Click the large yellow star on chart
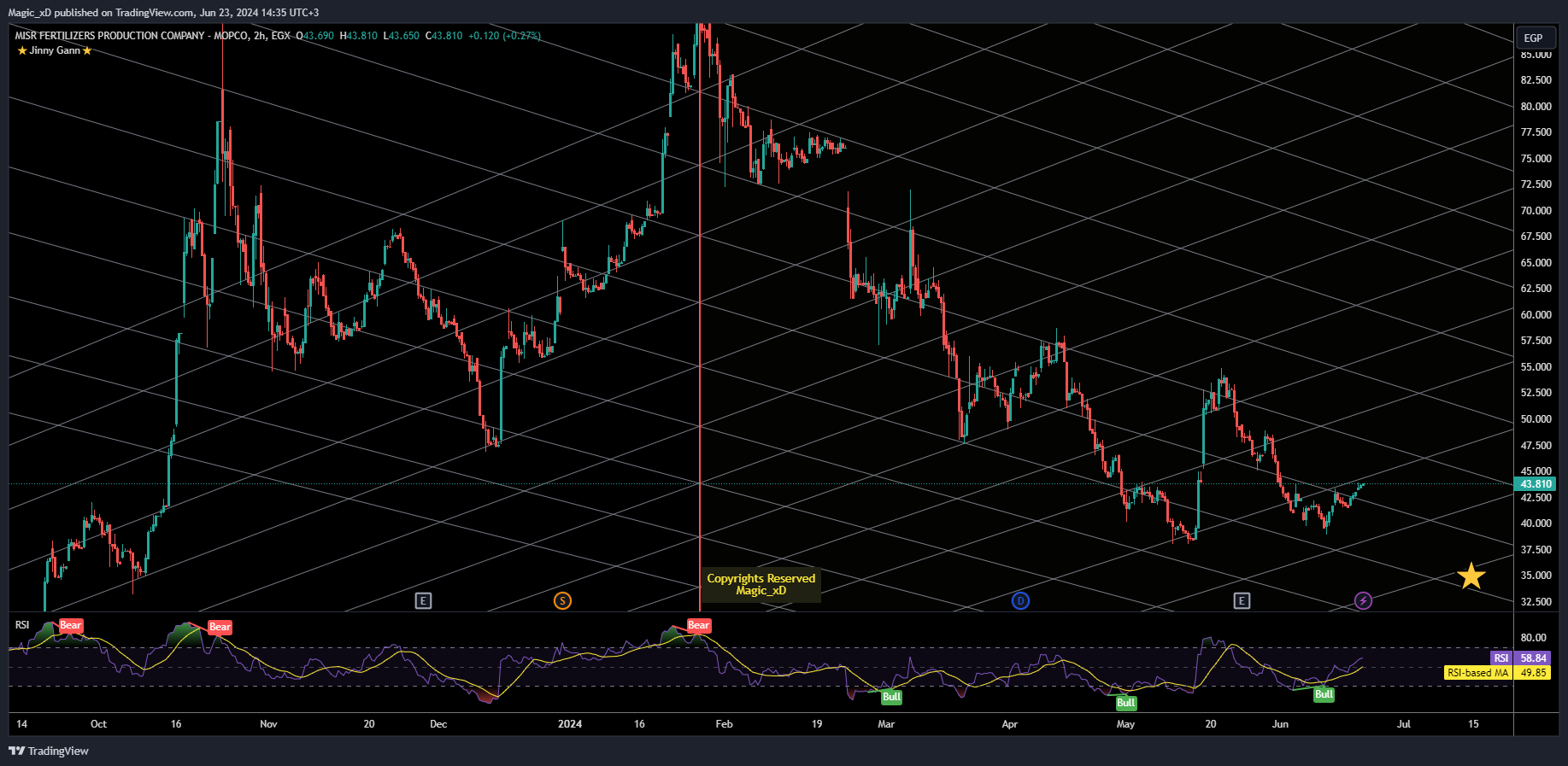 pos(1471,576)
